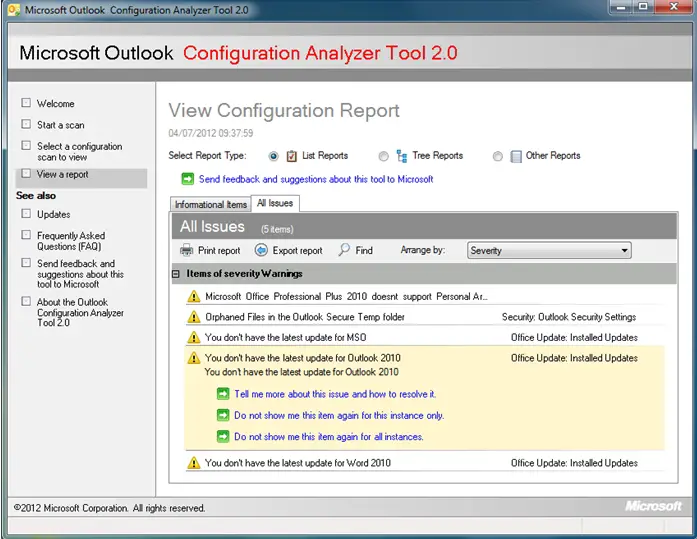
Task: Click Send feedback link above the tabs
Action: [316, 179]
